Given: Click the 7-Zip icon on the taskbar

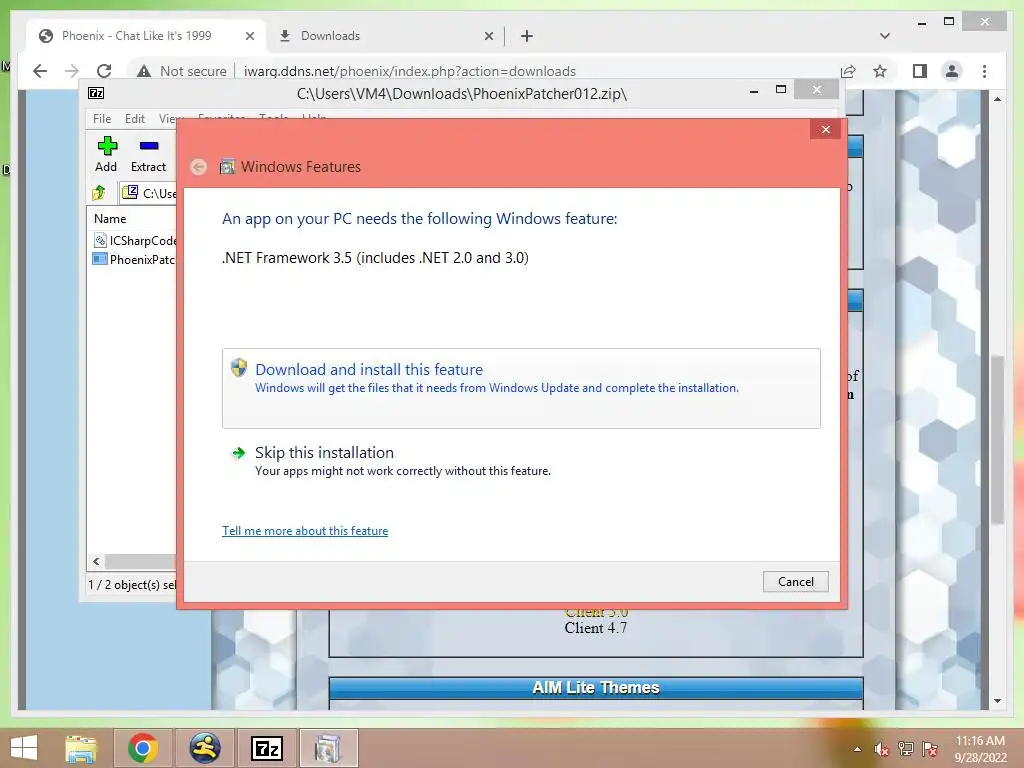Looking at the screenshot, I should pyautogui.click(x=267, y=748).
